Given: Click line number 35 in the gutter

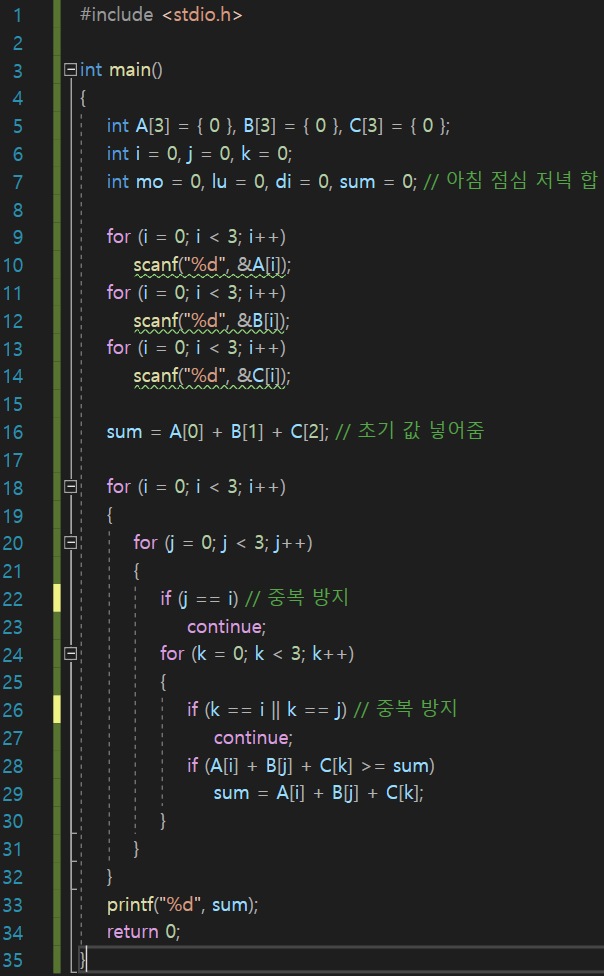Looking at the screenshot, I should [12, 960].
